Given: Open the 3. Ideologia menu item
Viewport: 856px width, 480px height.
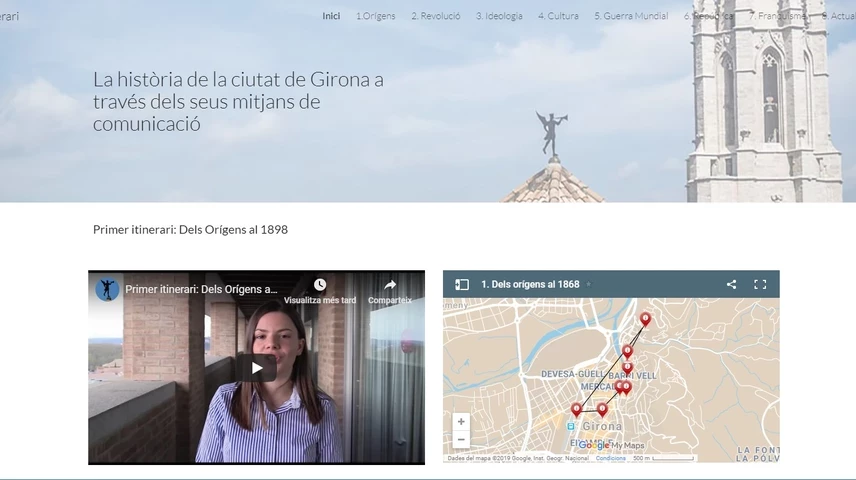Looking at the screenshot, I should point(499,16).
